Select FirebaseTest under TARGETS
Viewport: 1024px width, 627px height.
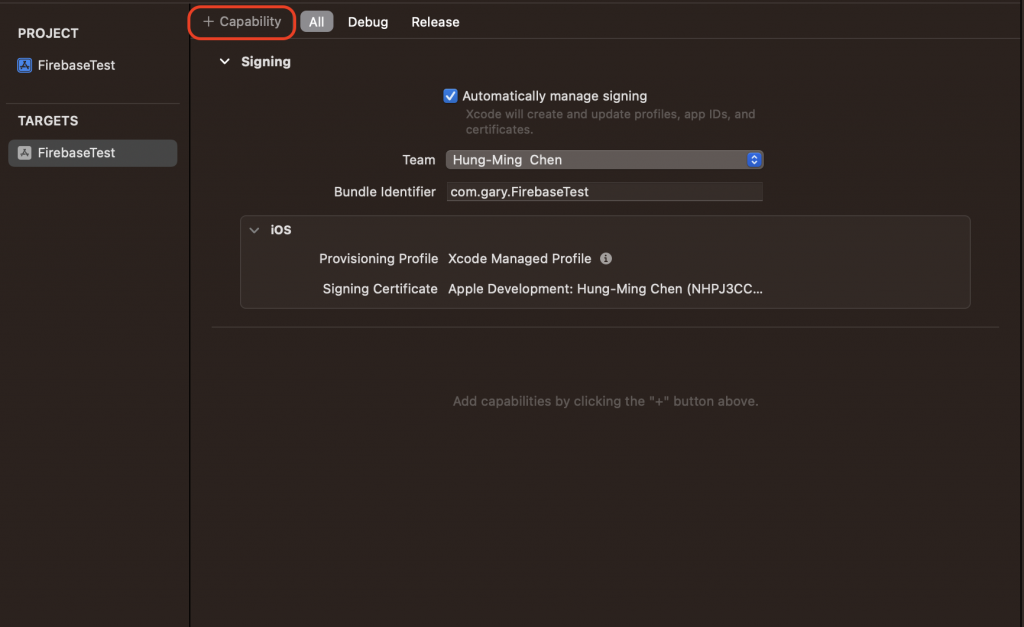tap(93, 153)
